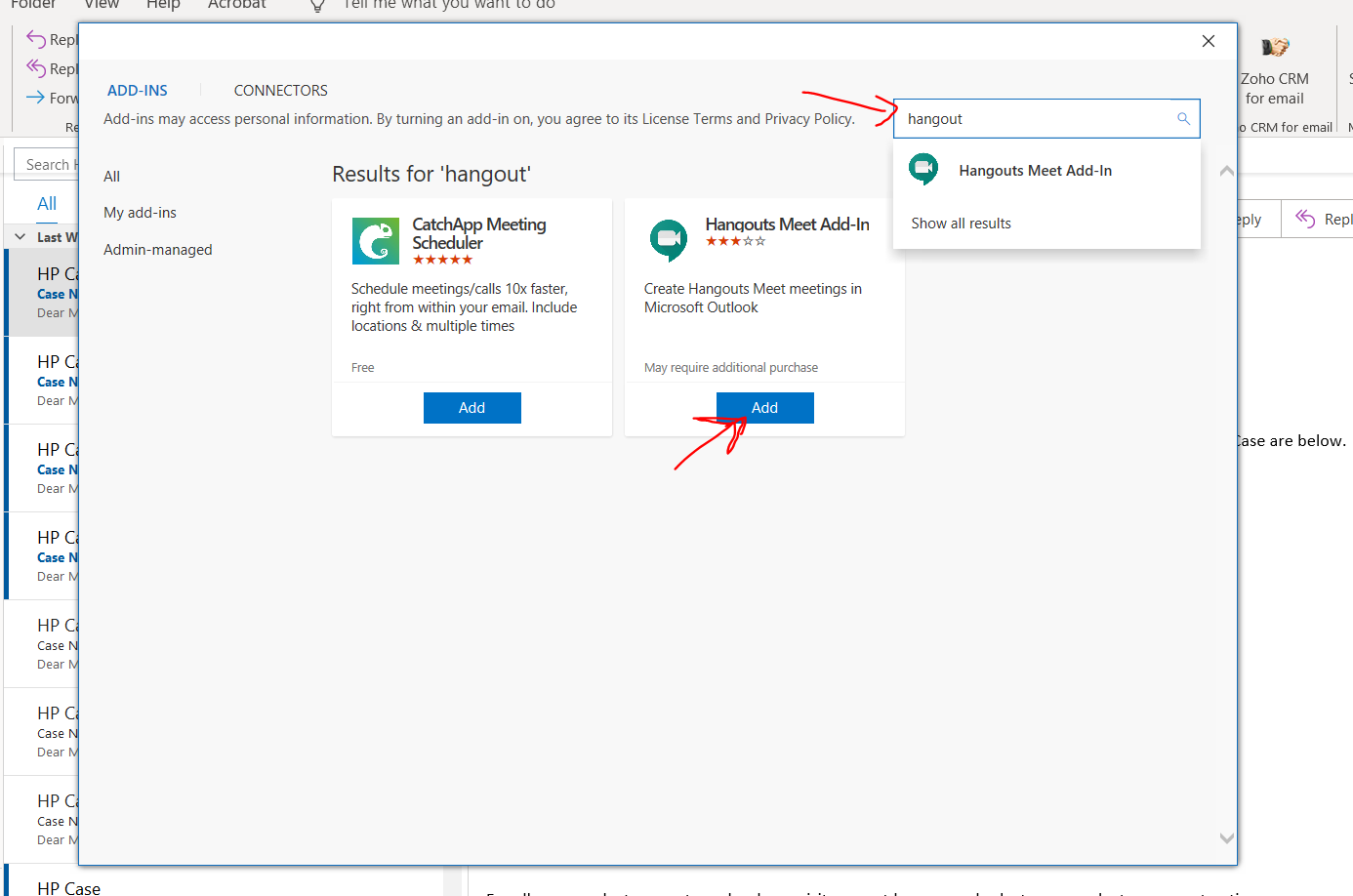This screenshot has height=896, width=1353.
Task: Open the View menu in Outlook
Action: point(102,5)
